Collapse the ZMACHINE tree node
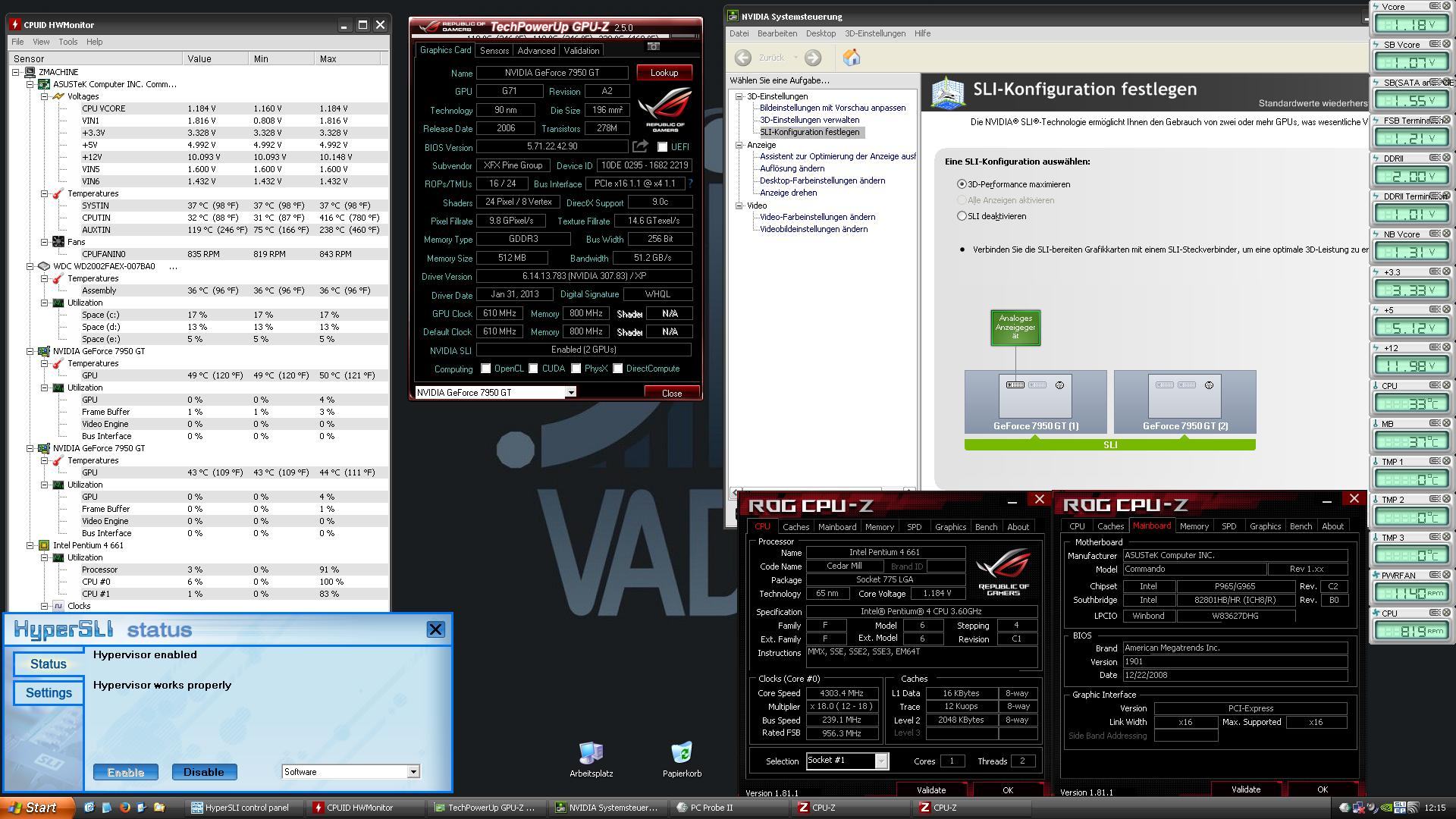 15,72
